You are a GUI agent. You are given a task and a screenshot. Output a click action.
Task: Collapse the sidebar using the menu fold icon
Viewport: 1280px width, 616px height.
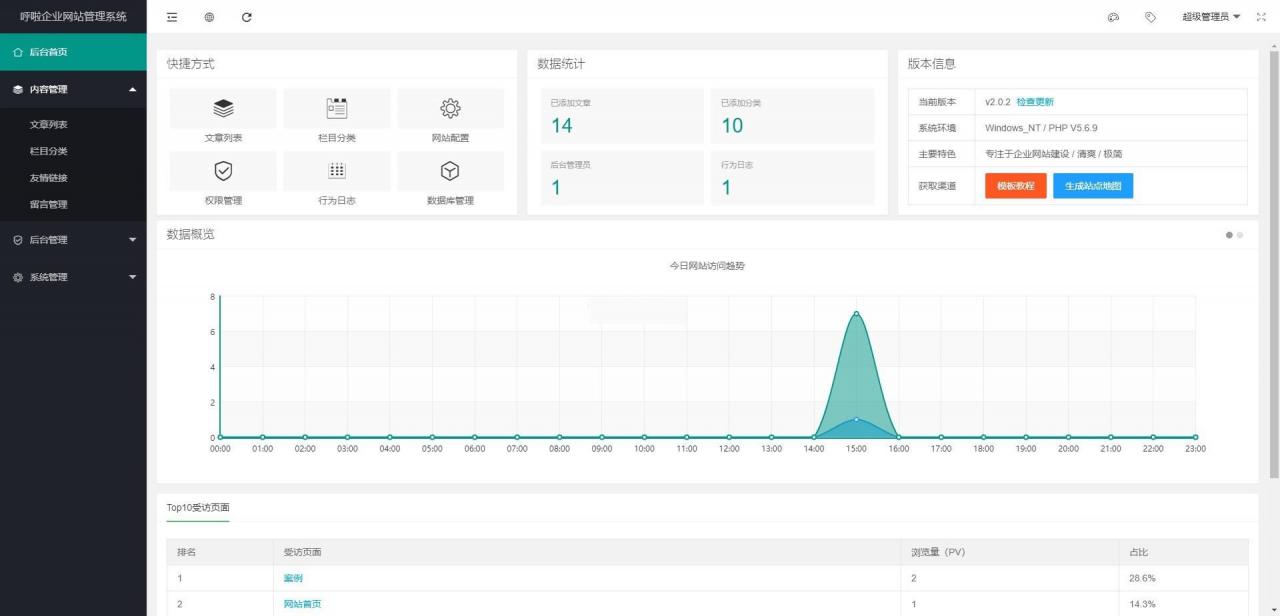coord(172,17)
